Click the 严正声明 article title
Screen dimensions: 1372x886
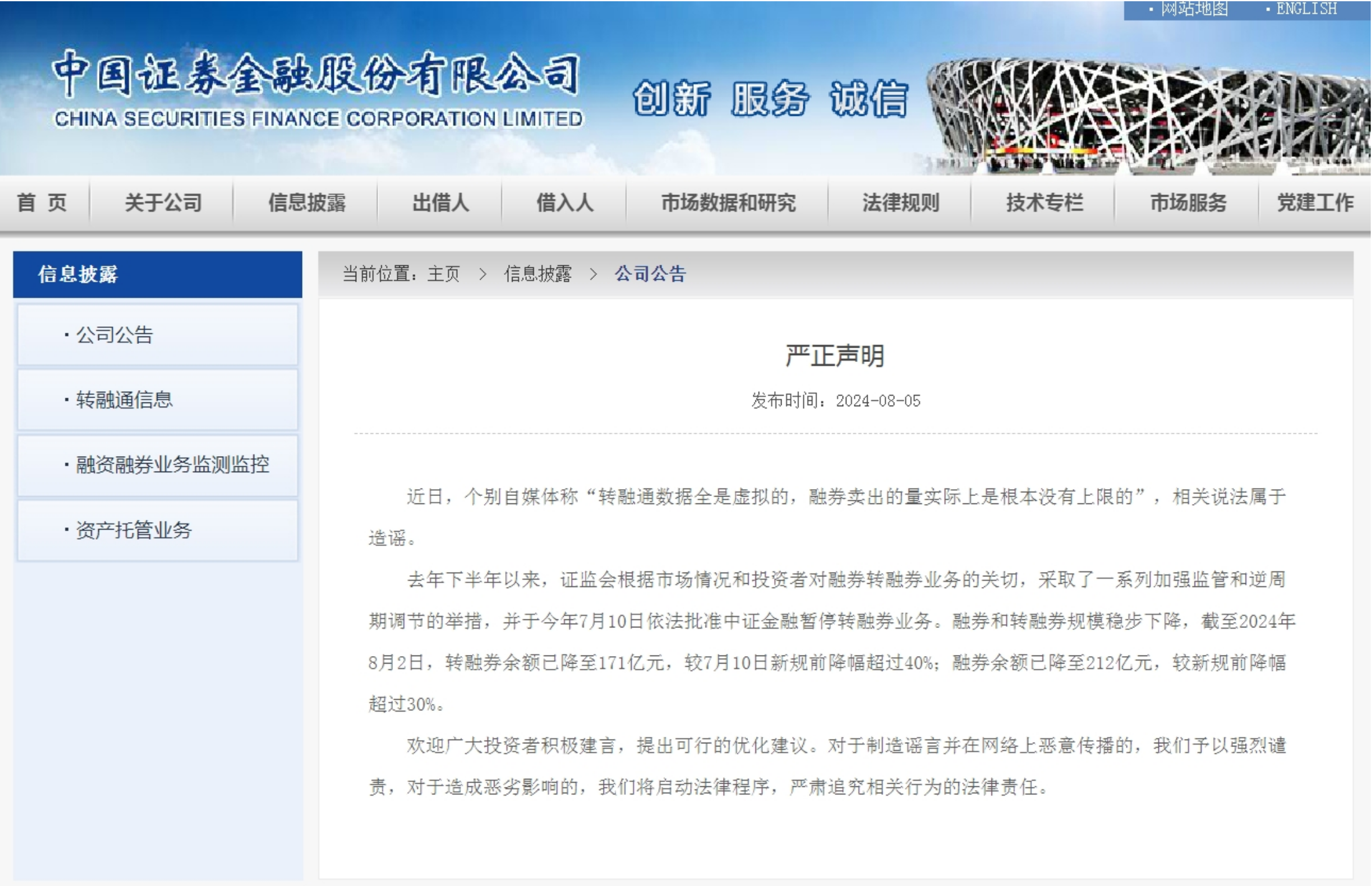(x=835, y=356)
